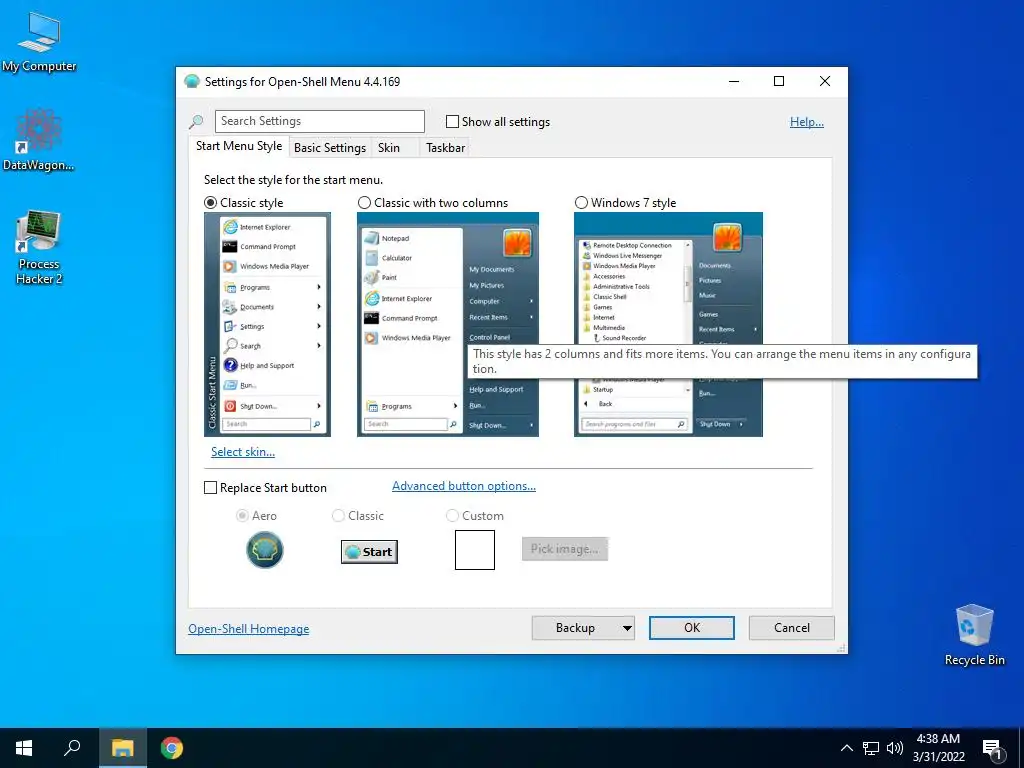The height and width of the screenshot is (768, 1024).
Task: Open the DataWagon desktop shortcut
Action: pyautogui.click(x=39, y=140)
